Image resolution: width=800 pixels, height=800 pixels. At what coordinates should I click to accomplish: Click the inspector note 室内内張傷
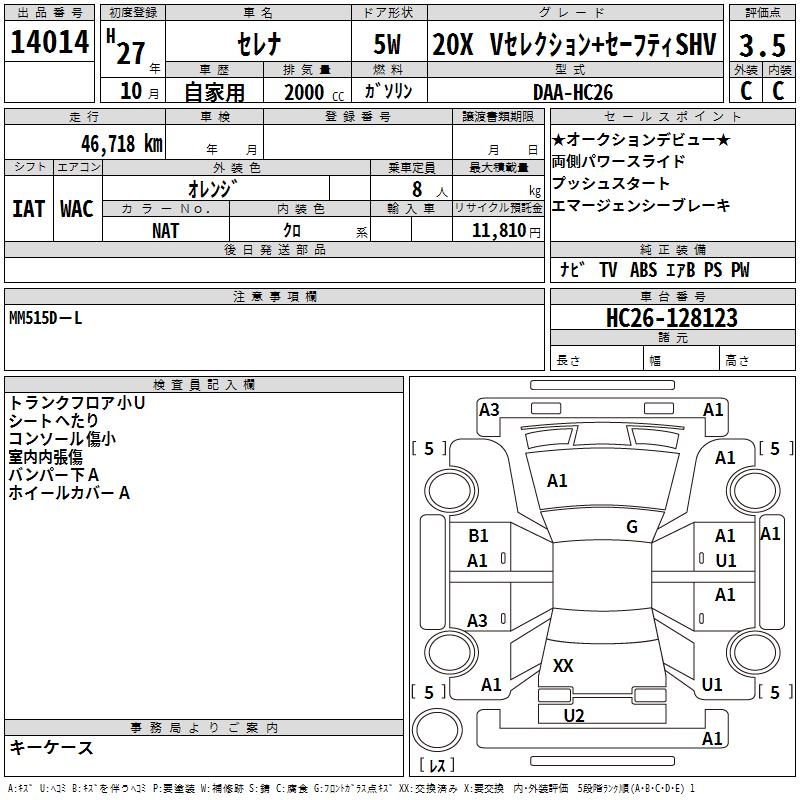pyautogui.click(x=45, y=457)
